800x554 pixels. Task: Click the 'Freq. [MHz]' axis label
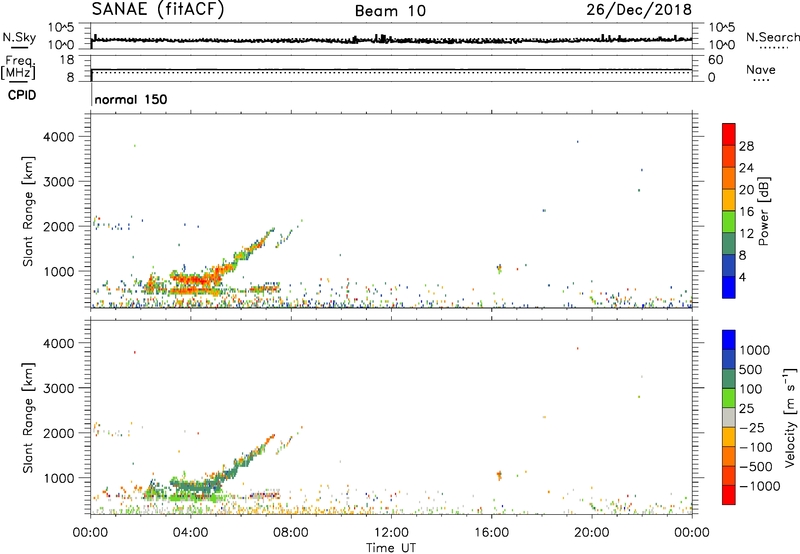pyautogui.click(x=19, y=67)
